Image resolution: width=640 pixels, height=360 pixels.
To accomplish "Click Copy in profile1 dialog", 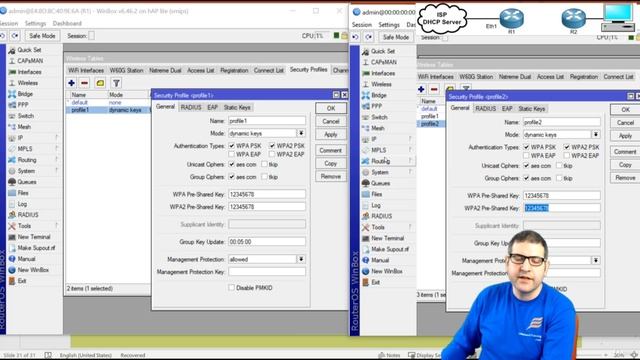I will click(x=331, y=163).
